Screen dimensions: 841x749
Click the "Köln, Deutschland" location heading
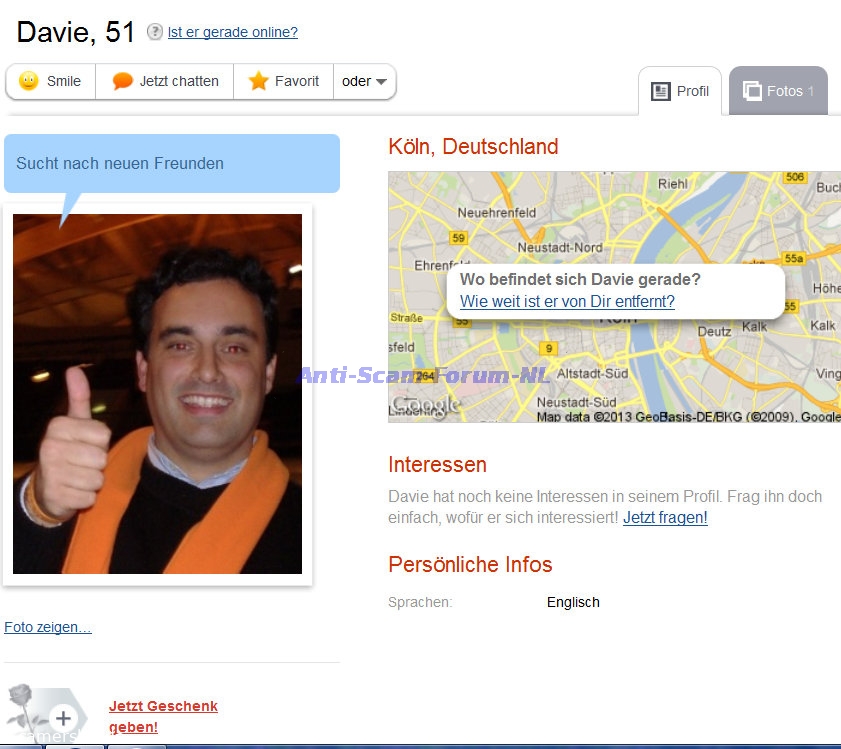pyautogui.click(x=473, y=147)
